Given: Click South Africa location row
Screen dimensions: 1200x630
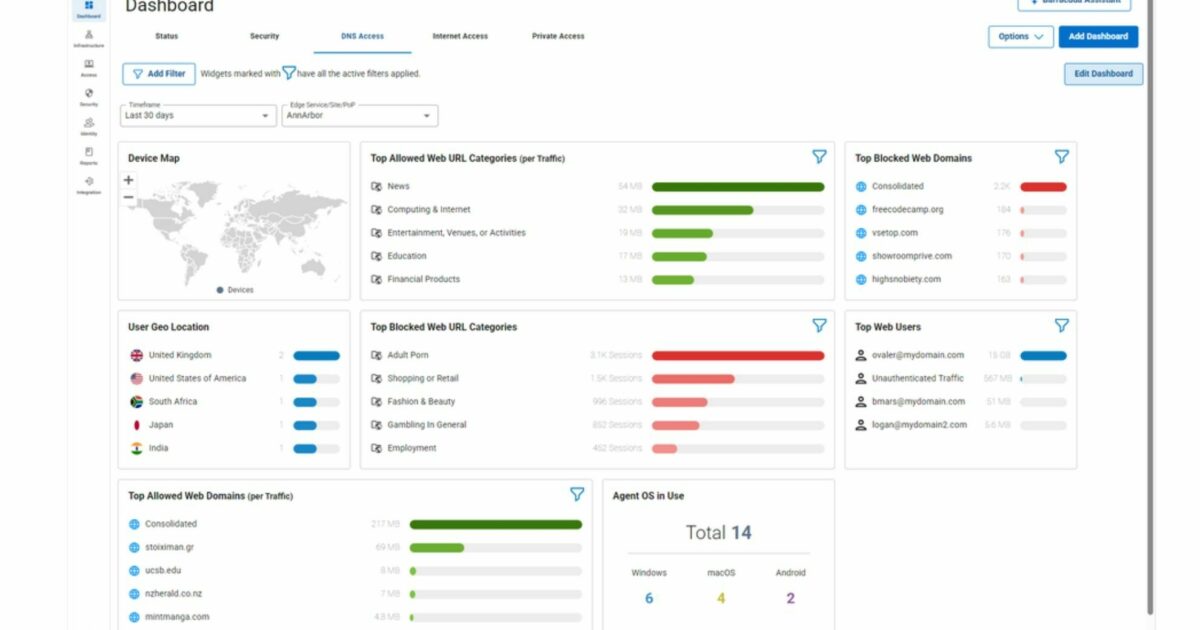Looking at the screenshot, I should (235, 402).
